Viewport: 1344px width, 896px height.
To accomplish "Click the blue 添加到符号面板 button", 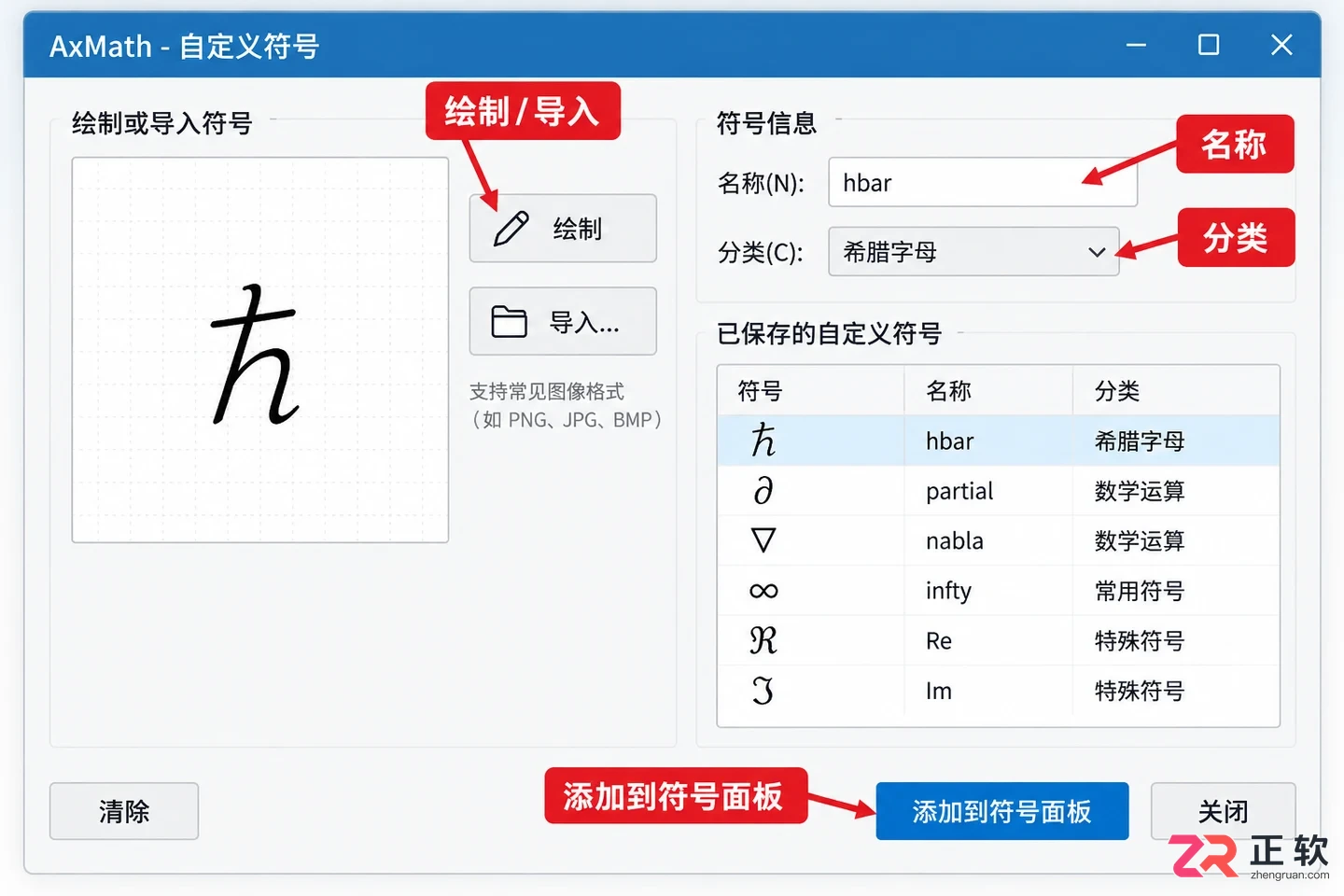I will point(1002,811).
